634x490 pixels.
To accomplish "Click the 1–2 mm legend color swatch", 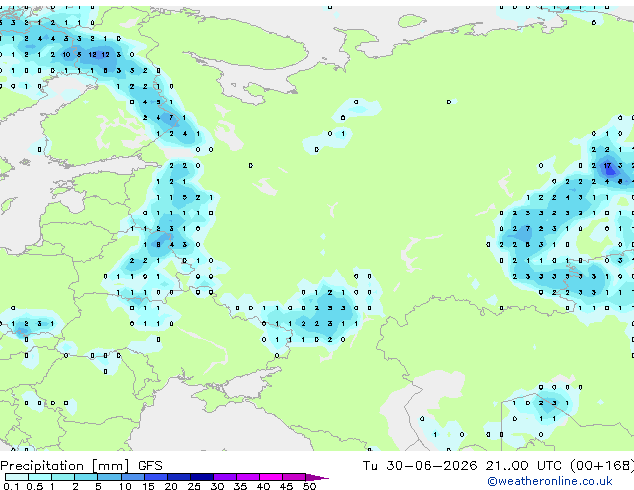I will coord(63,477).
